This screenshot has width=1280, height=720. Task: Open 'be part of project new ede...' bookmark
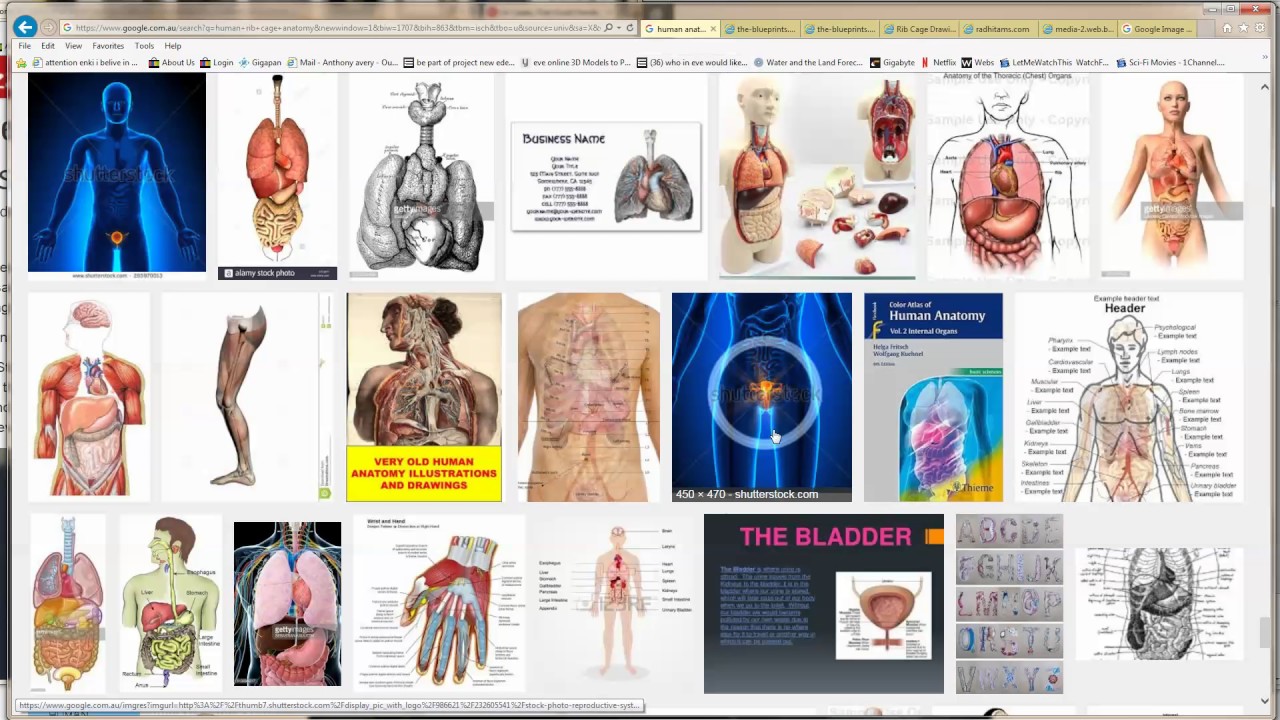tap(459, 62)
